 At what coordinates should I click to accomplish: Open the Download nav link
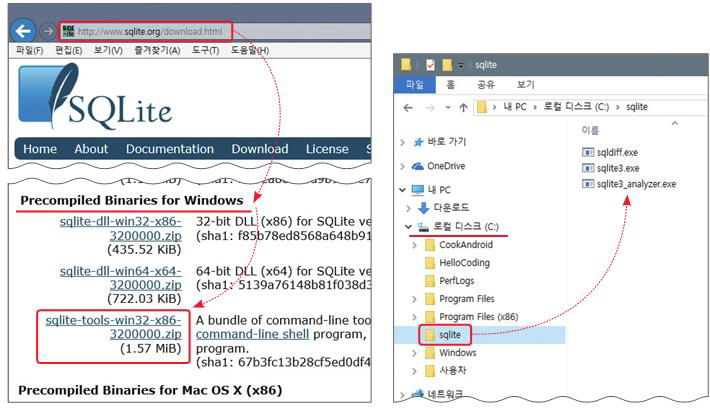(x=260, y=149)
